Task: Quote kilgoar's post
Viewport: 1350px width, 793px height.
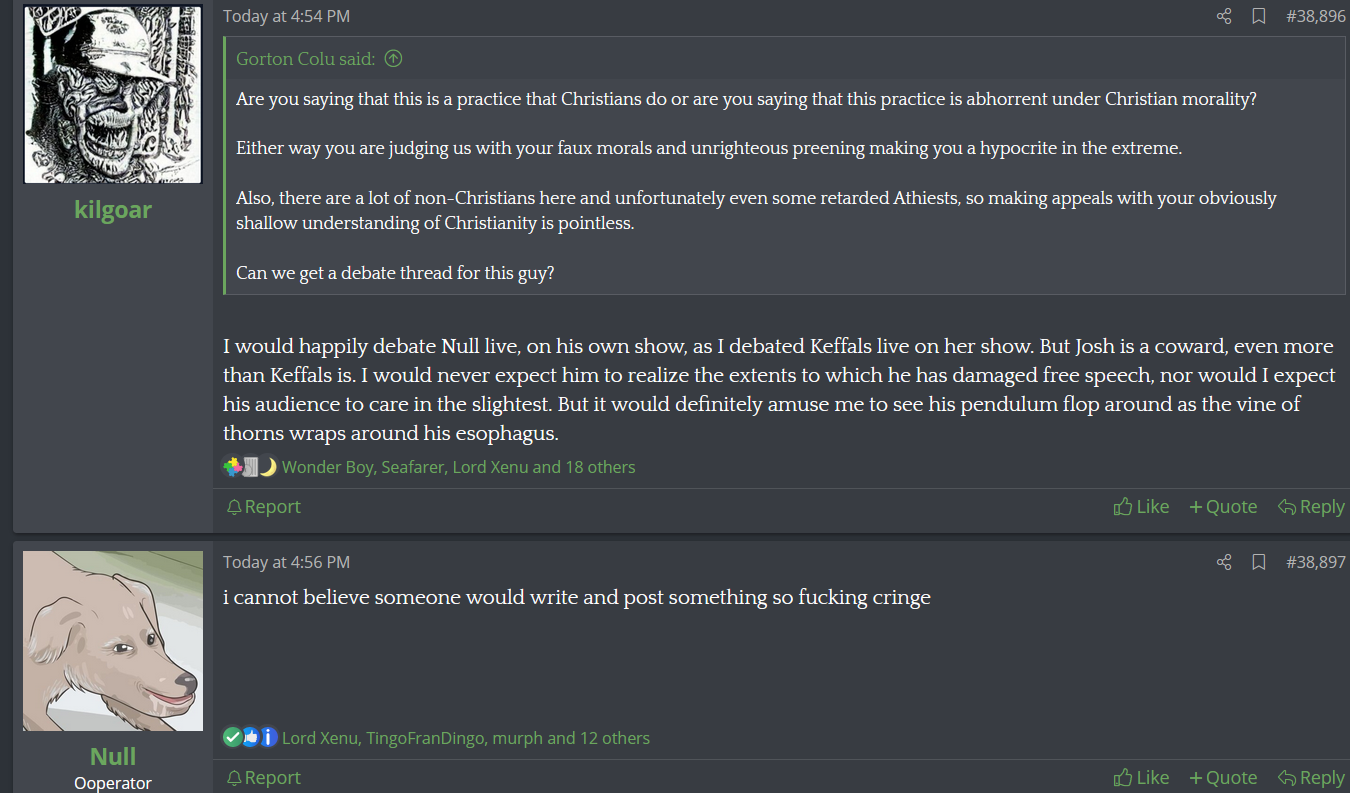Action: click(x=1223, y=507)
